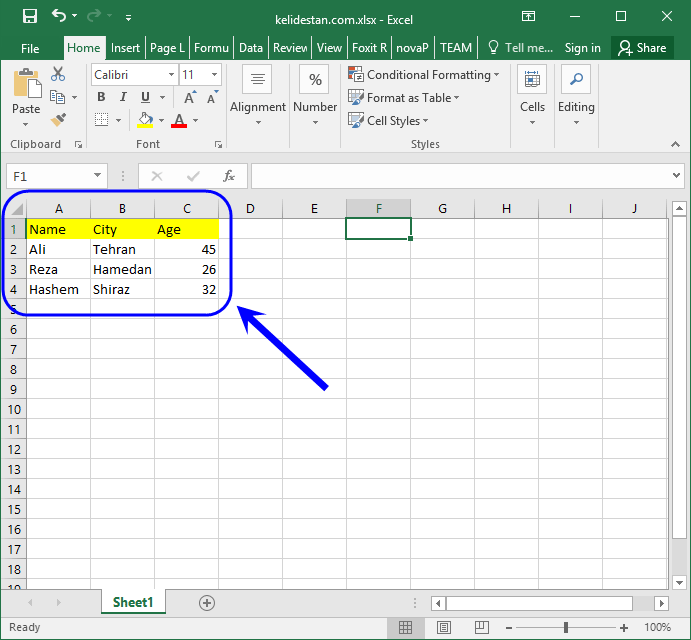Switch to Page Break Preview

coord(481,627)
